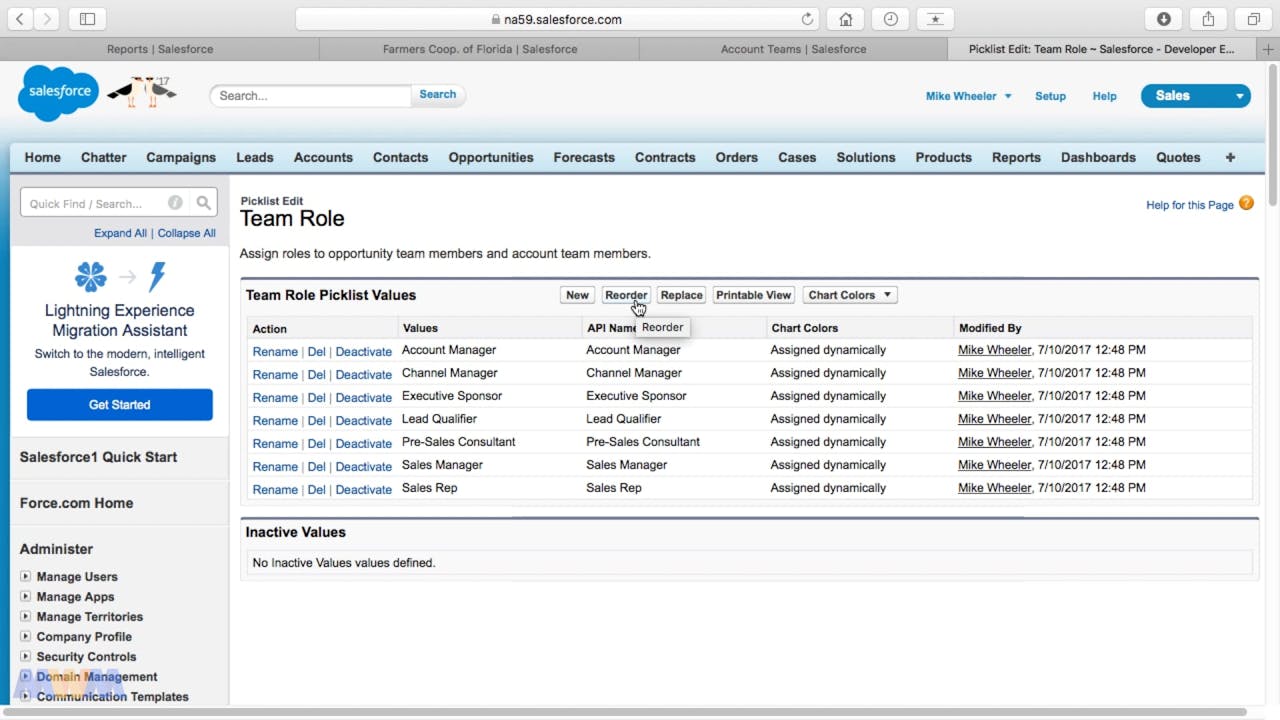Click the plus icon after Quotes tab
1280x720 pixels.
[x=1230, y=157]
